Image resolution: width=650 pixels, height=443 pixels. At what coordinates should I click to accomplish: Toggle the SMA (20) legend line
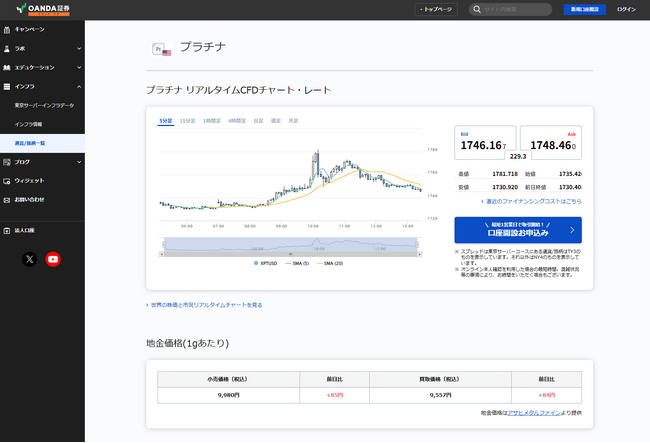330,263
